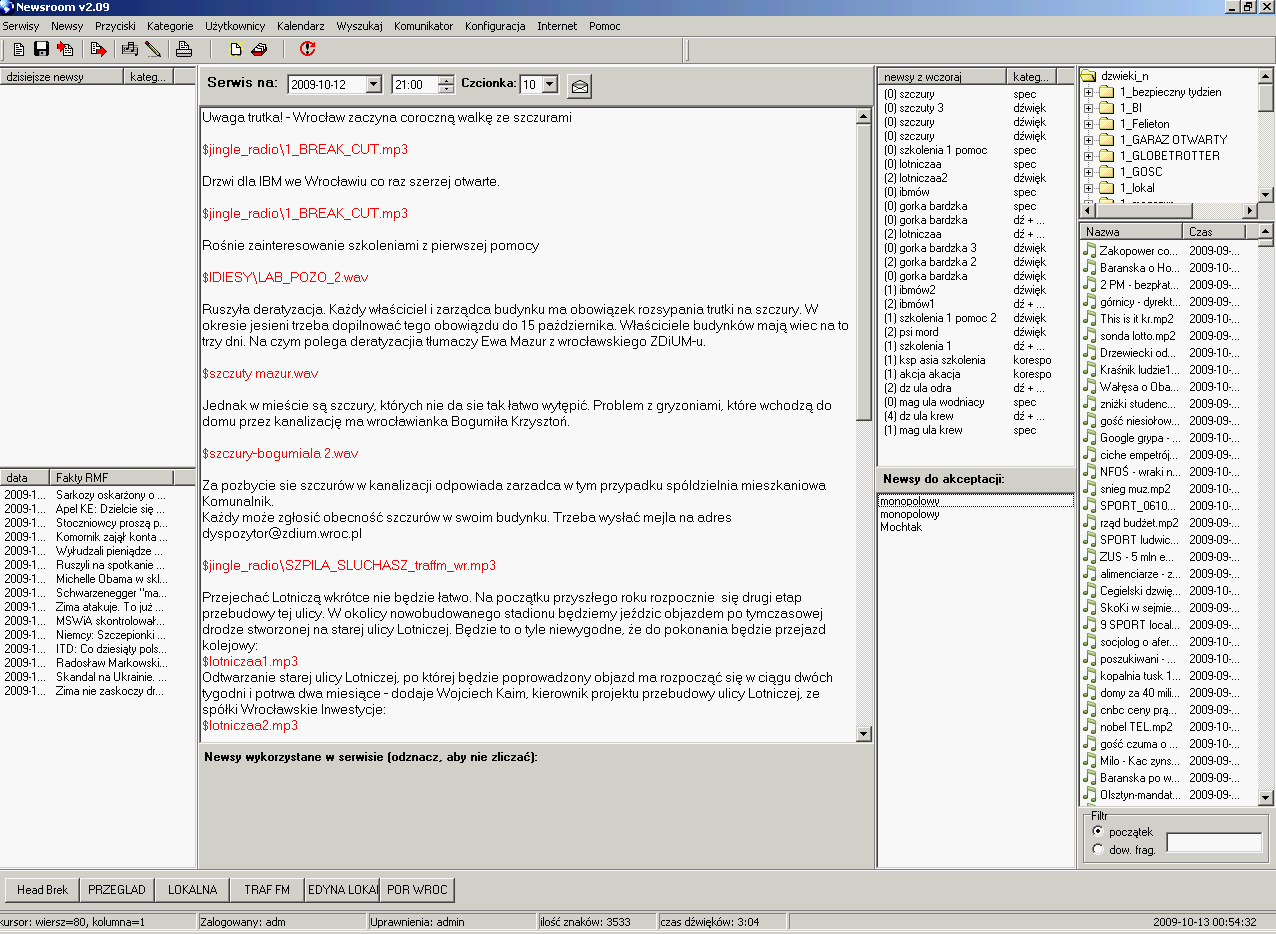
Task: Expand the 1_GOSC tree node
Action: (x=1089, y=172)
